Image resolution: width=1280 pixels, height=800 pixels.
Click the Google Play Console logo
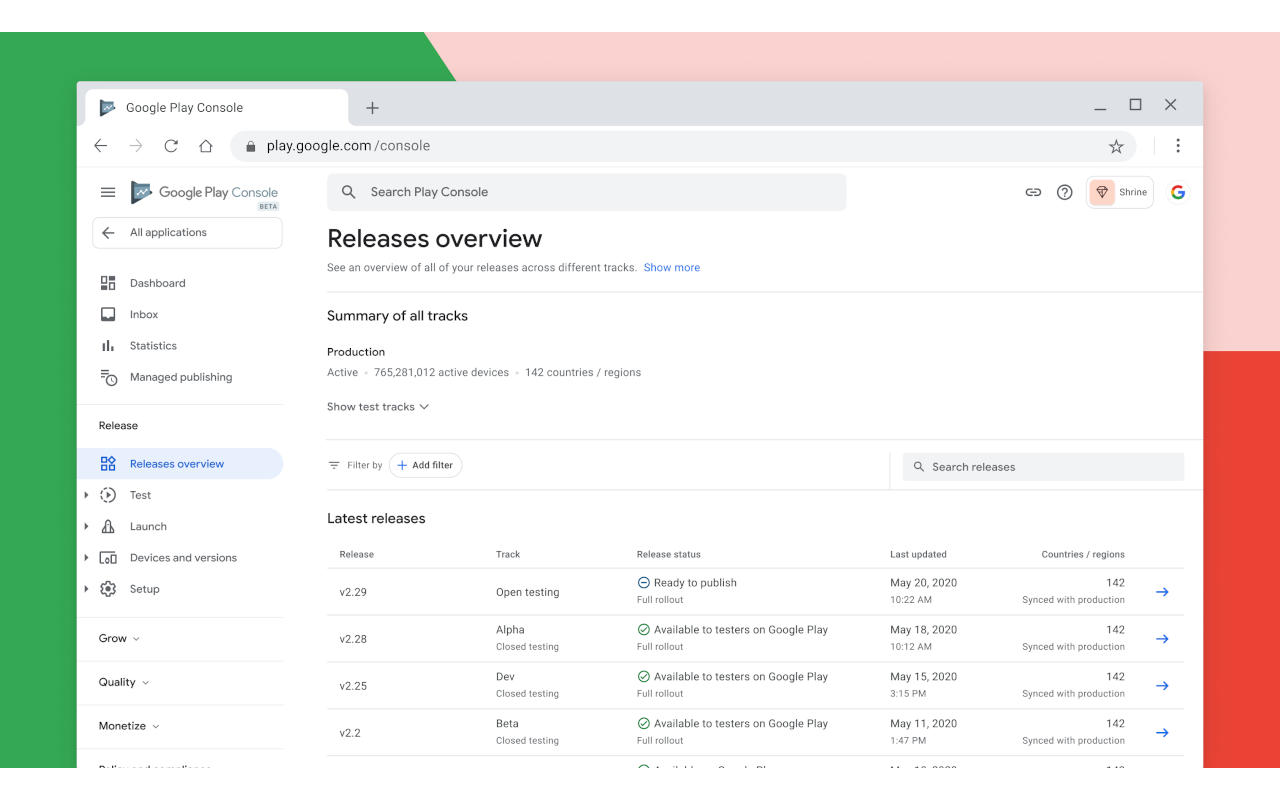[x=204, y=192]
